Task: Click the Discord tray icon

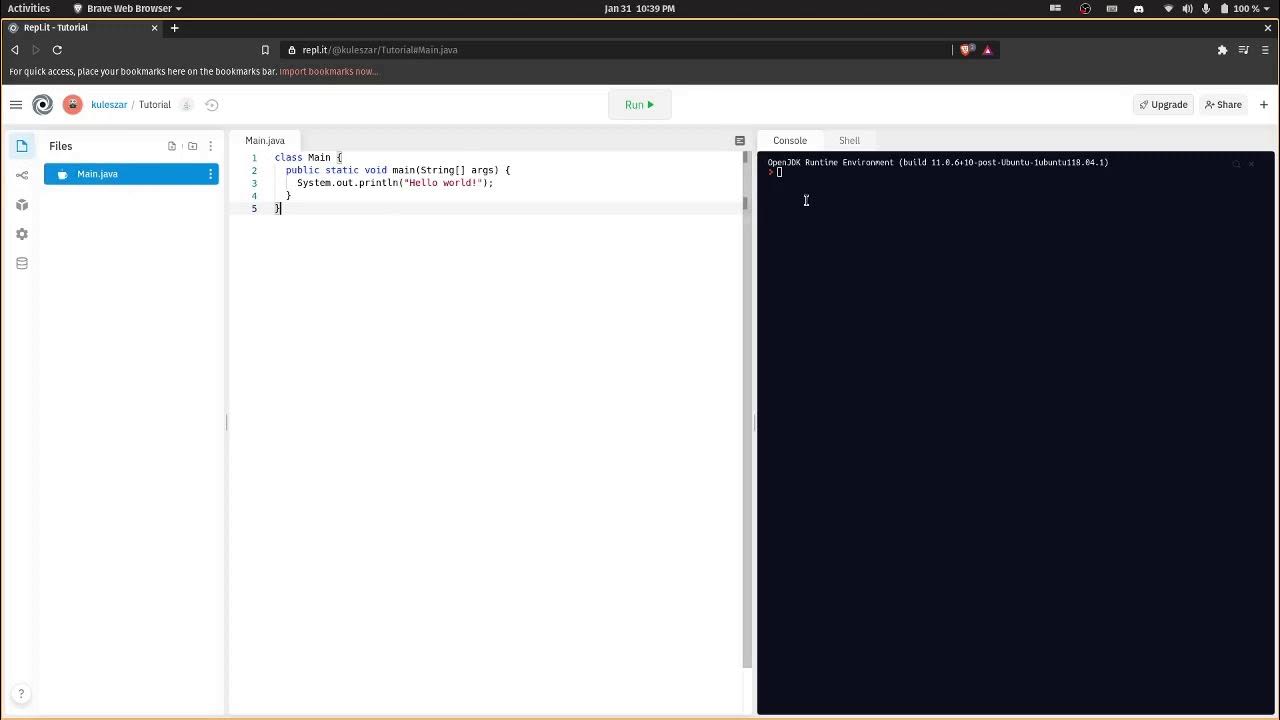Action: (x=1138, y=8)
